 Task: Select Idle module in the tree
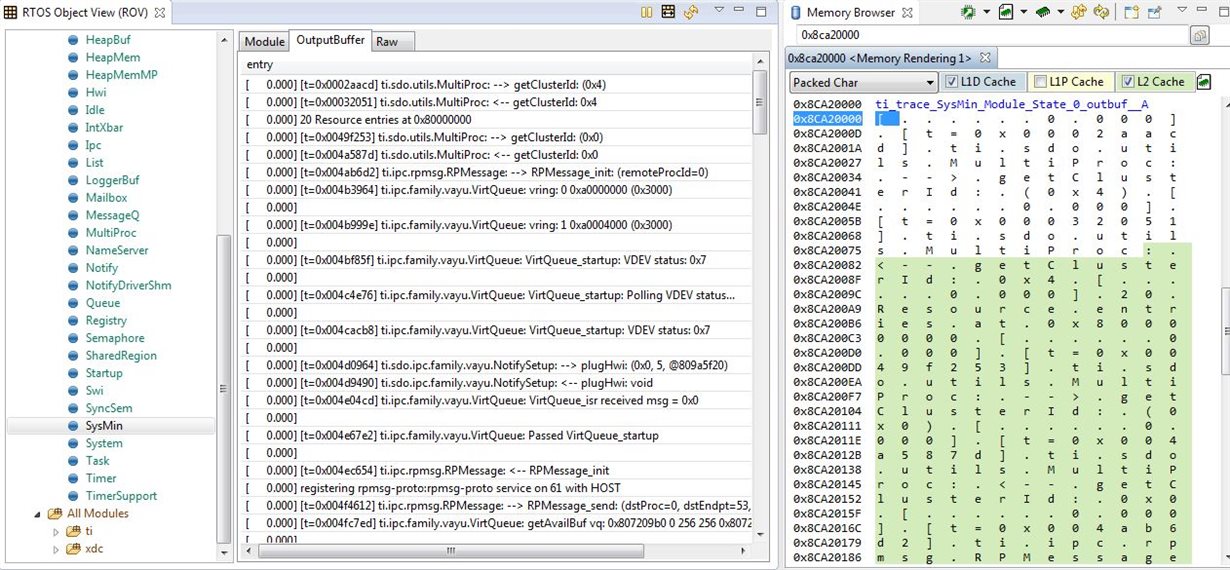[x=95, y=110]
